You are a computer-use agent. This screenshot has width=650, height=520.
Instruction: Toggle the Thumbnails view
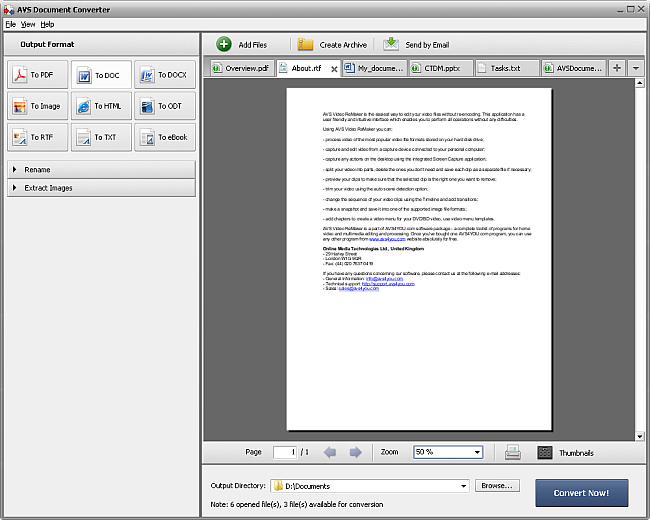(565, 452)
